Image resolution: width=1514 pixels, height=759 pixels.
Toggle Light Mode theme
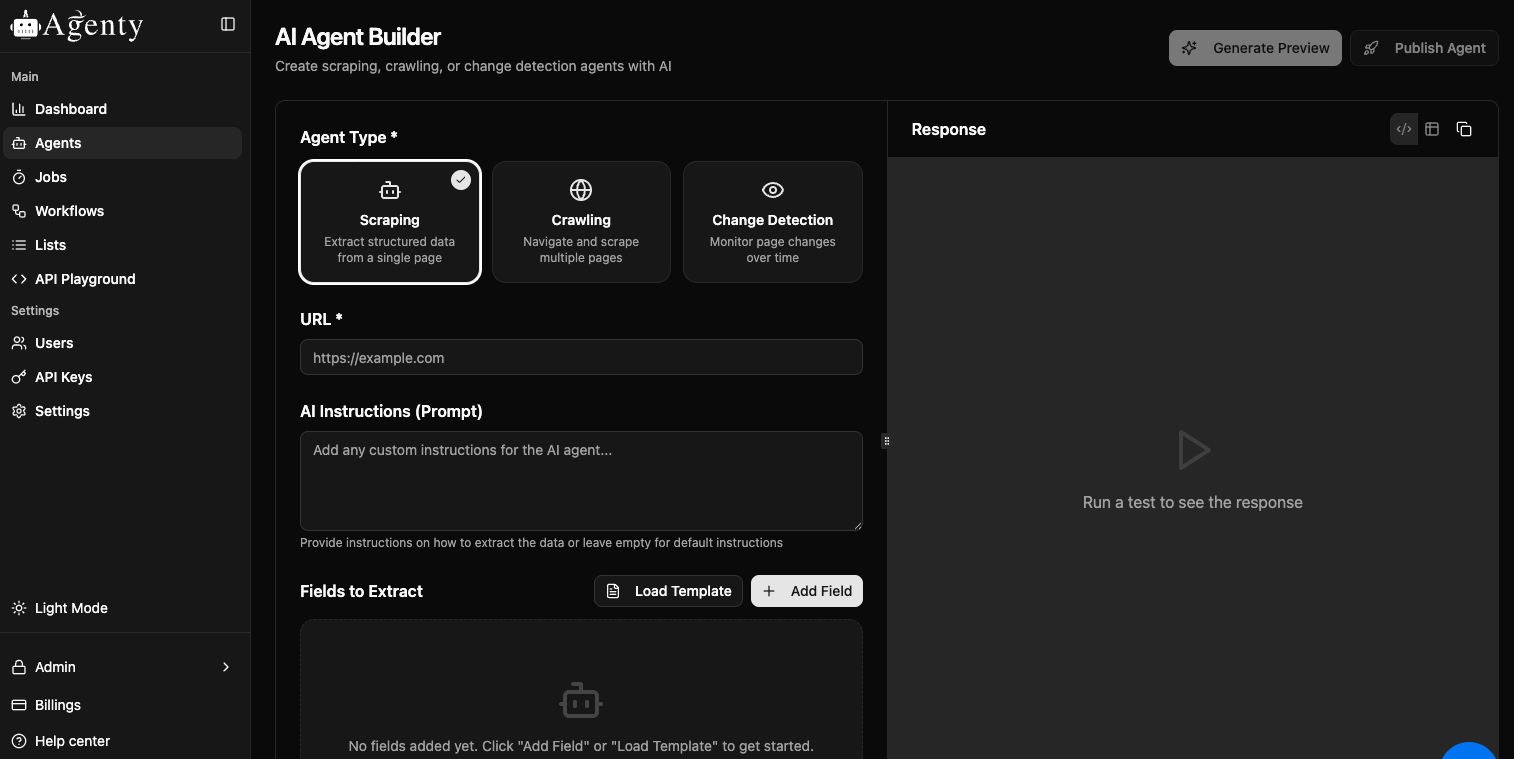click(70, 608)
